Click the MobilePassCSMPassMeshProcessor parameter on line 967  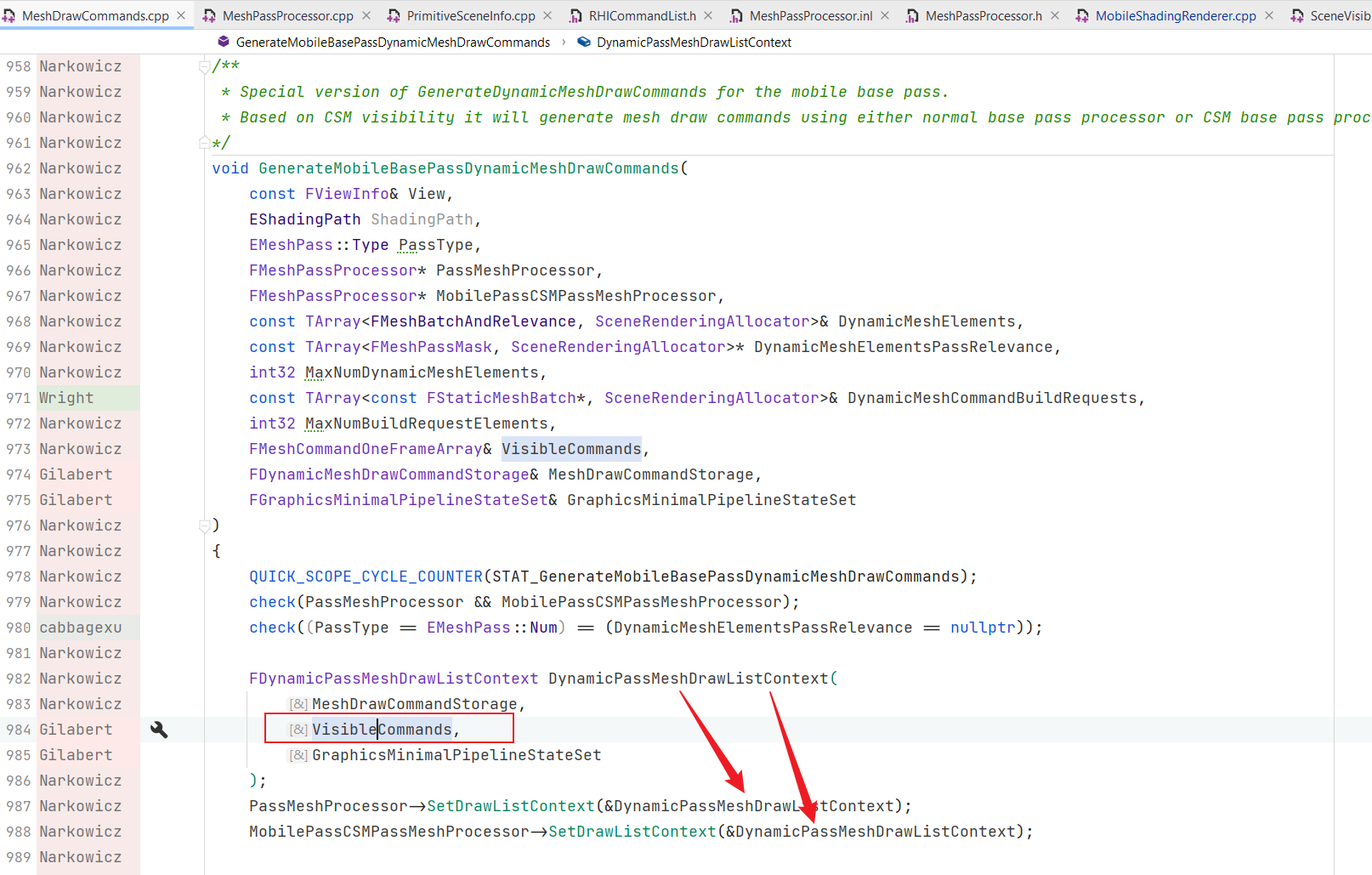click(x=576, y=296)
